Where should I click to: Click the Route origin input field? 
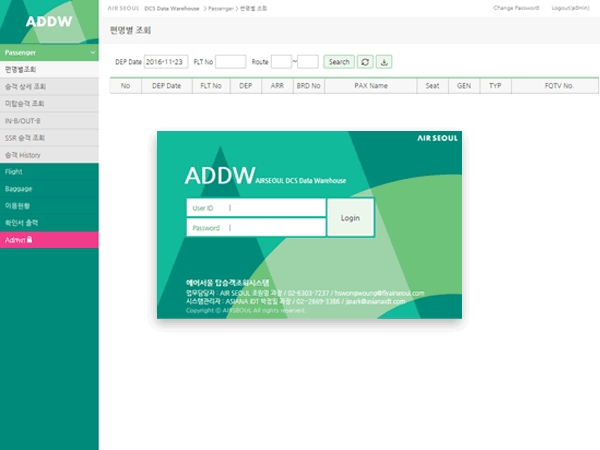[281, 62]
